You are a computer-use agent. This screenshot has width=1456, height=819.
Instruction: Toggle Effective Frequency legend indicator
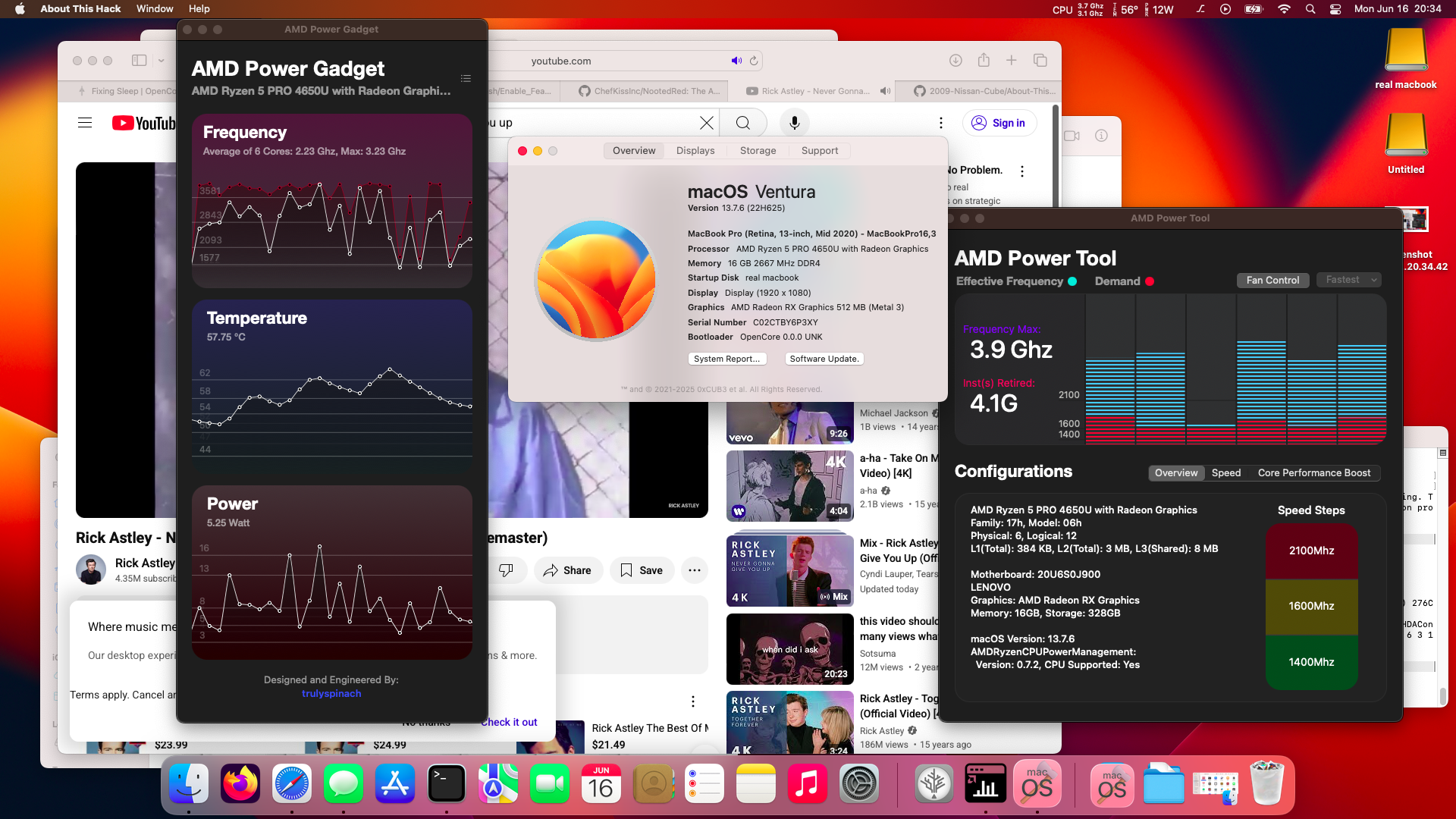click(1072, 281)
